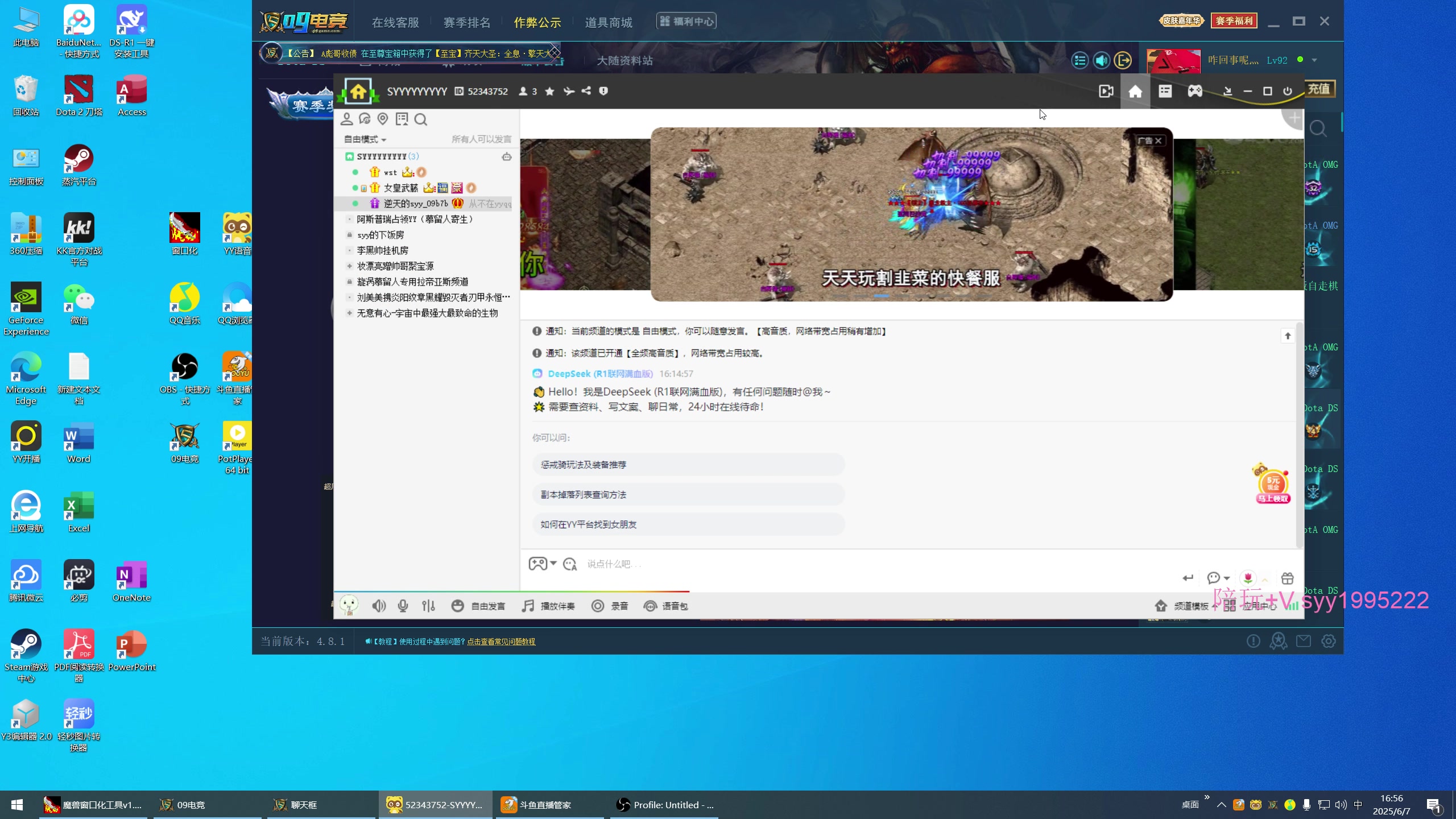This screenshot has width=1456, height=819.
Task: Click suggestion 惩戒骑玩法及装备推荐
Action: (x=688, y=465)
